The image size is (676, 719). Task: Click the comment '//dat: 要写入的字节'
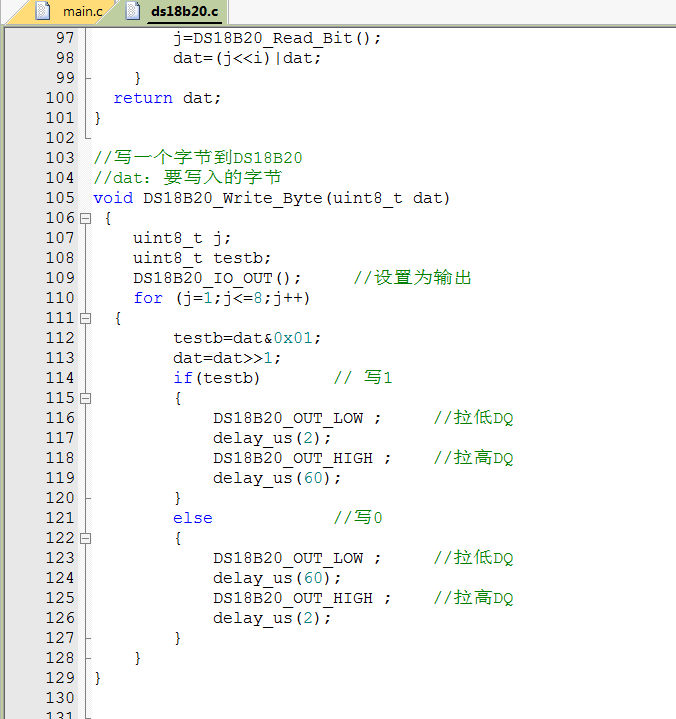[188, 178]
